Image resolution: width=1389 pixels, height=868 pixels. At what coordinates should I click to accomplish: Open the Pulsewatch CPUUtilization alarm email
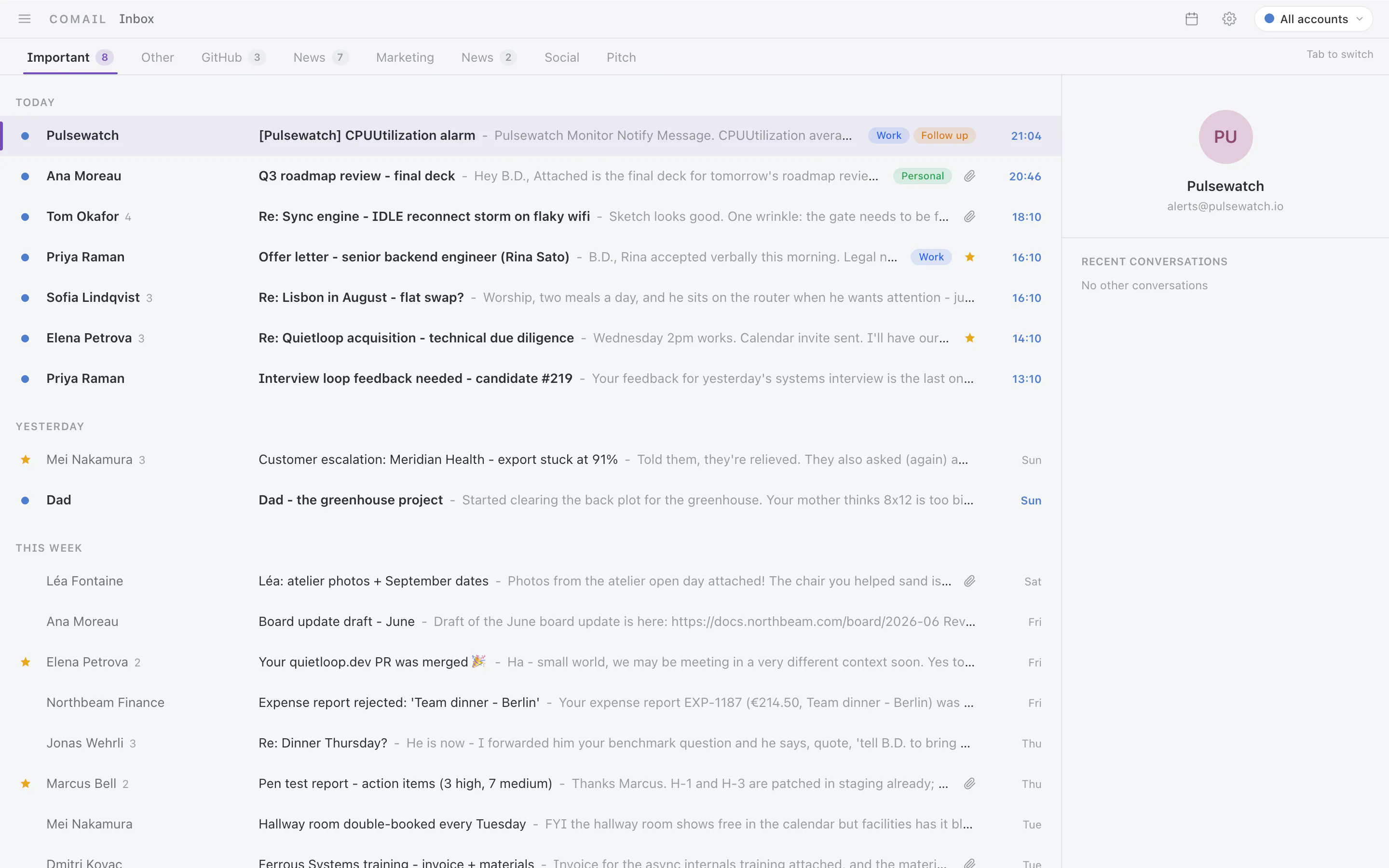coord(531,136)
